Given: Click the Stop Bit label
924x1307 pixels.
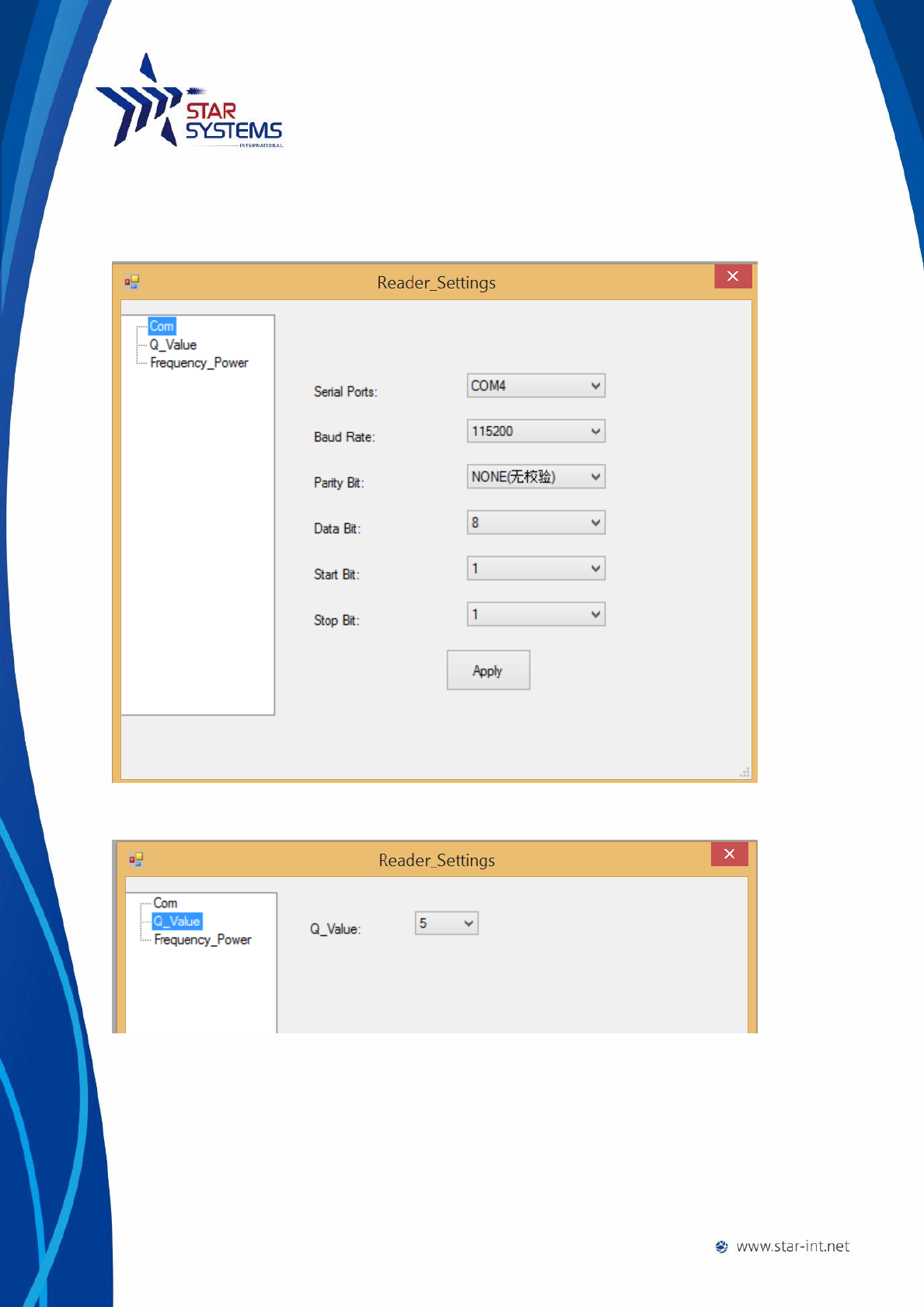Looking at the screenshot, I should tap(336, 620).
